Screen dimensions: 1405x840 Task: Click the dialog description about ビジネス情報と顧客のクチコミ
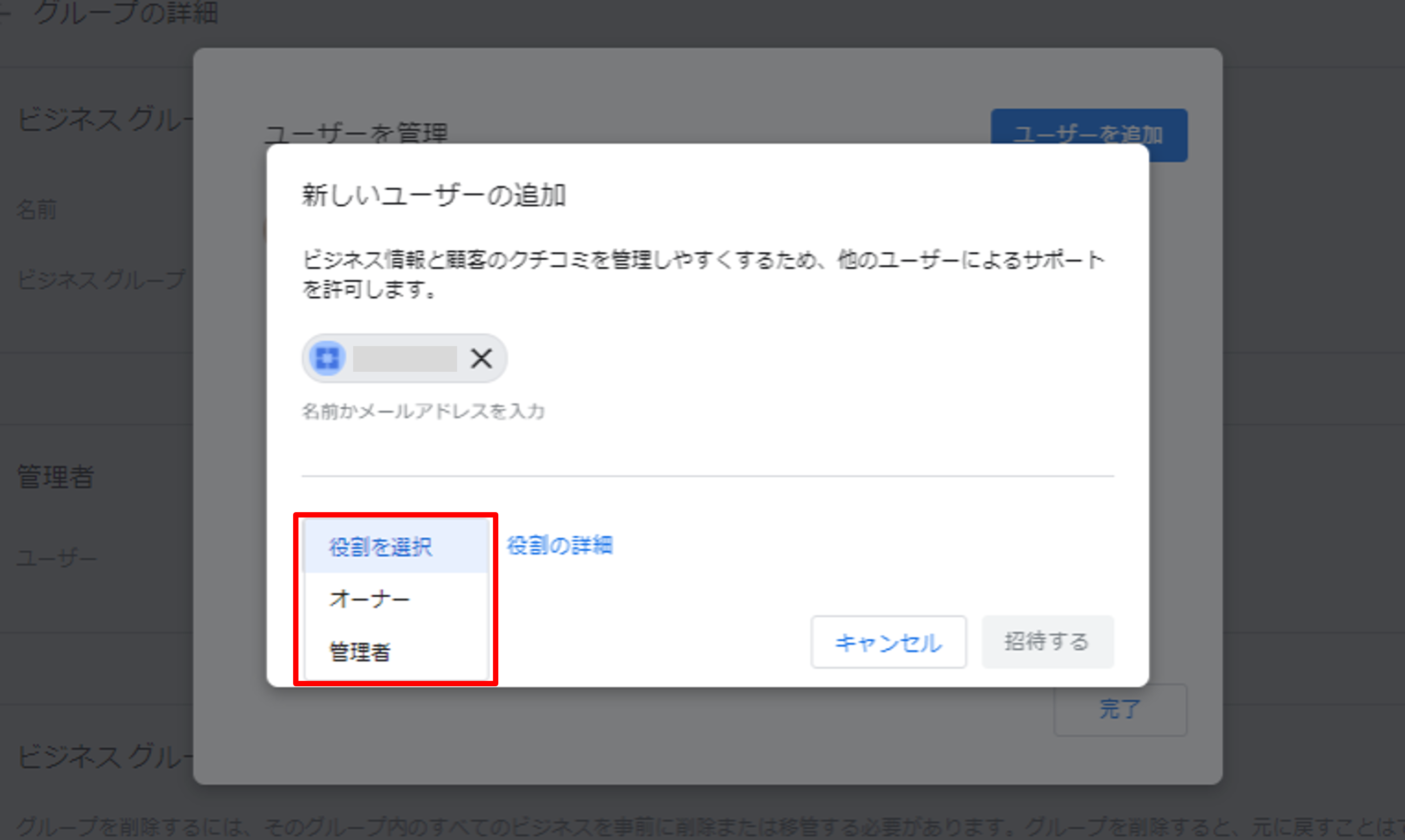703,274
